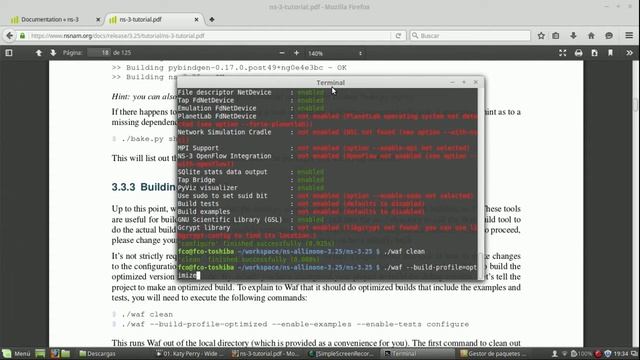This screenshot has height=360, width=640.
Task: Click the green padlock site info icon
Action: click(22, 36)
